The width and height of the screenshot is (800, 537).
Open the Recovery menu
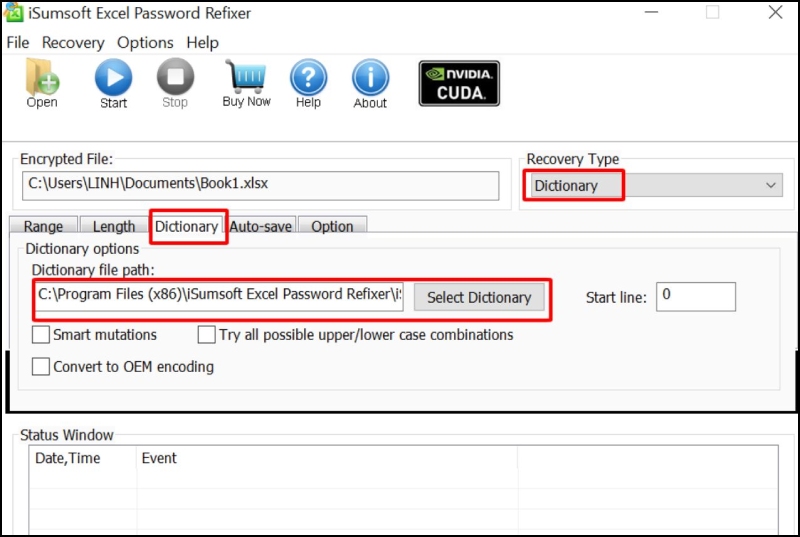pos(73,43)
